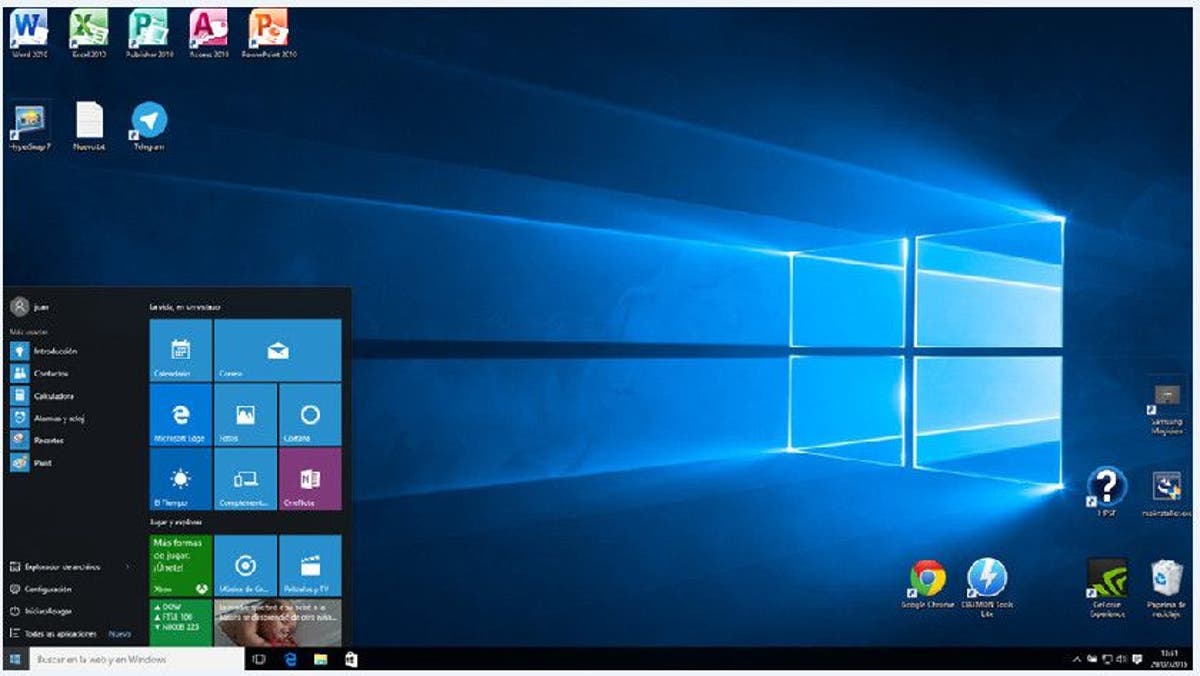Toggle the Start menu with Windows button

[x=16, y=660]
